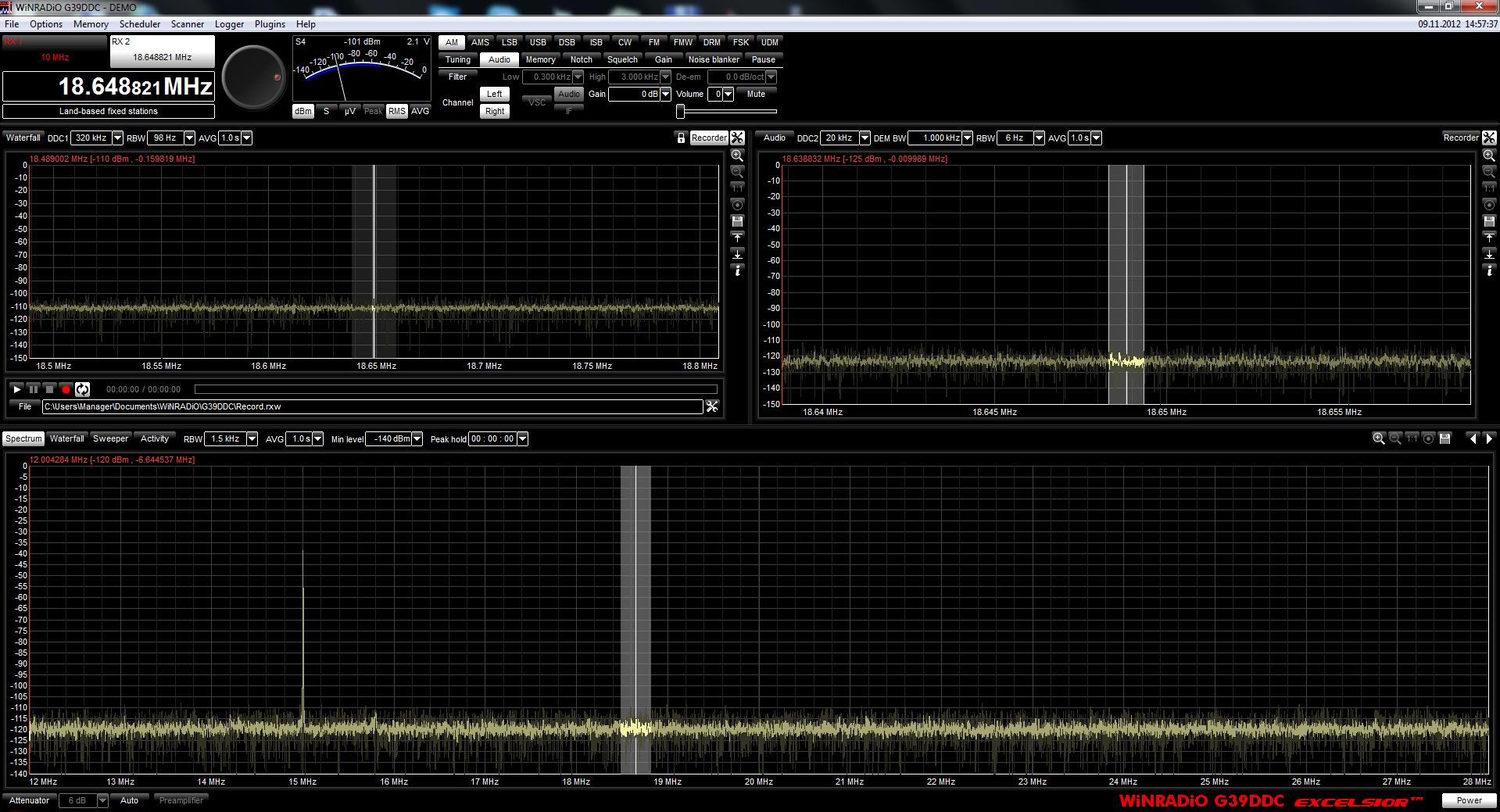Open audio Gain 0 dB dropdown
The height and width of the screenshot is (812, 1500).
click(x=665, y=94)
